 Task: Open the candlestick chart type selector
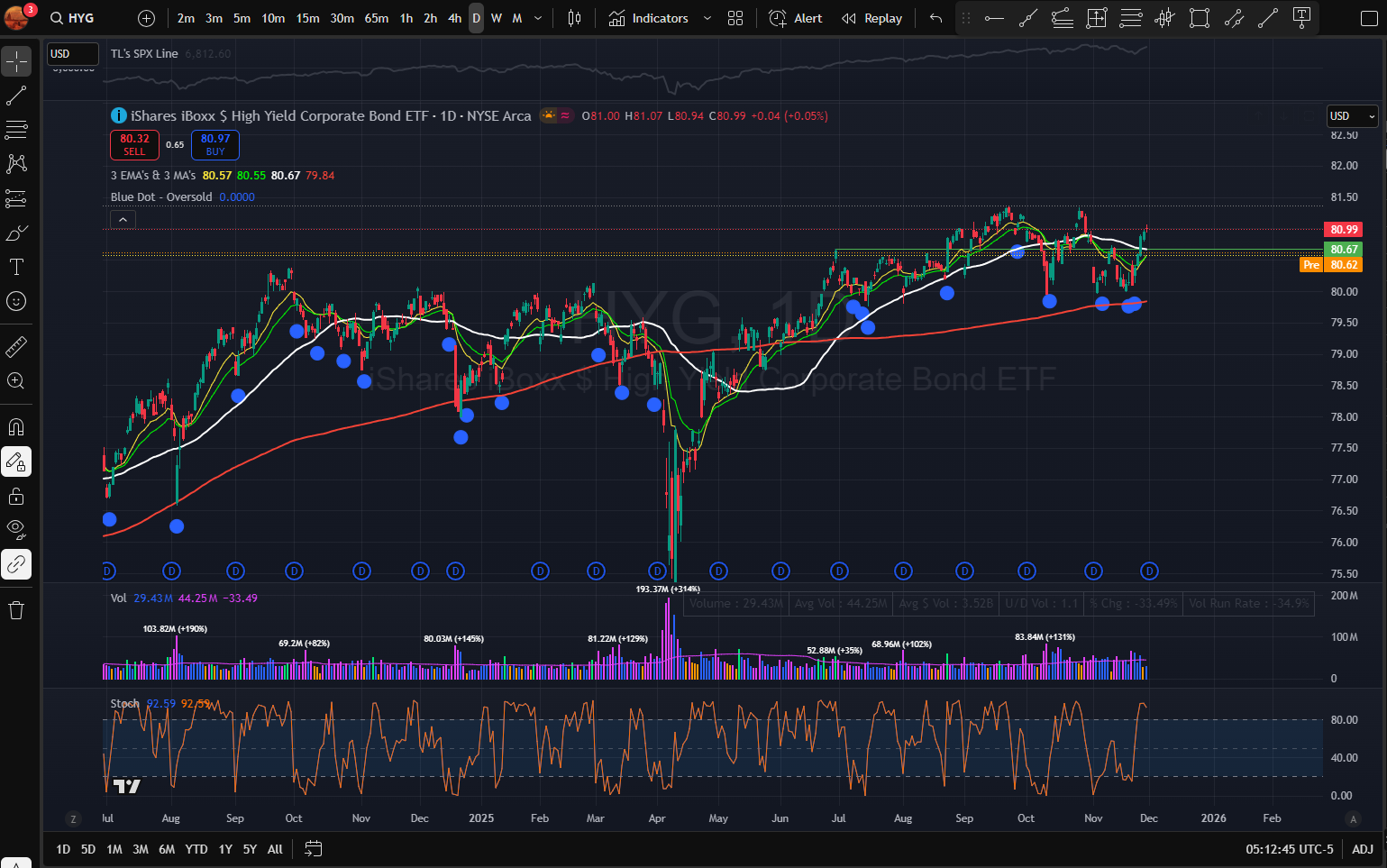(x=574, y=18)
